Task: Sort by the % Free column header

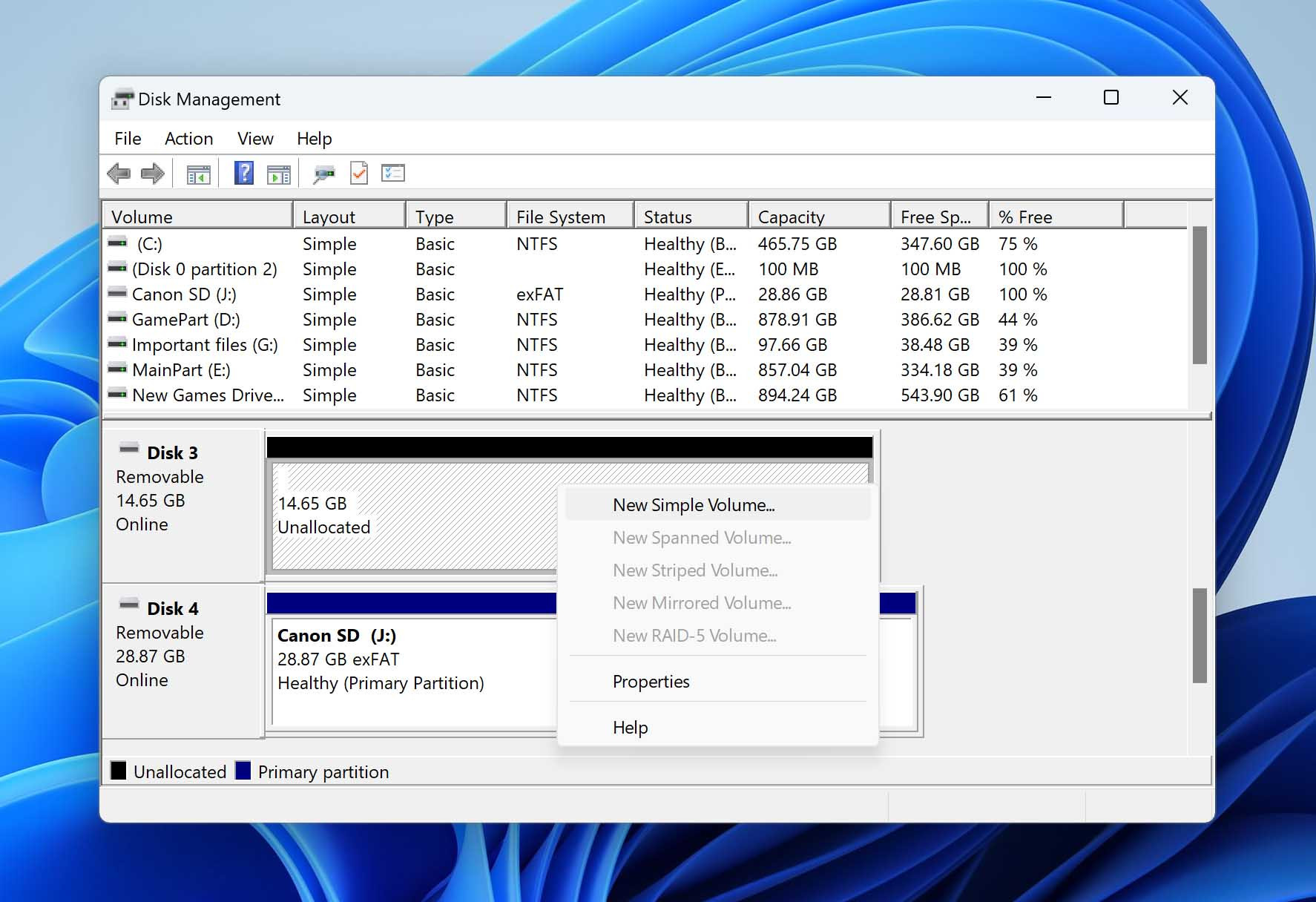Action: [1056, 217]
